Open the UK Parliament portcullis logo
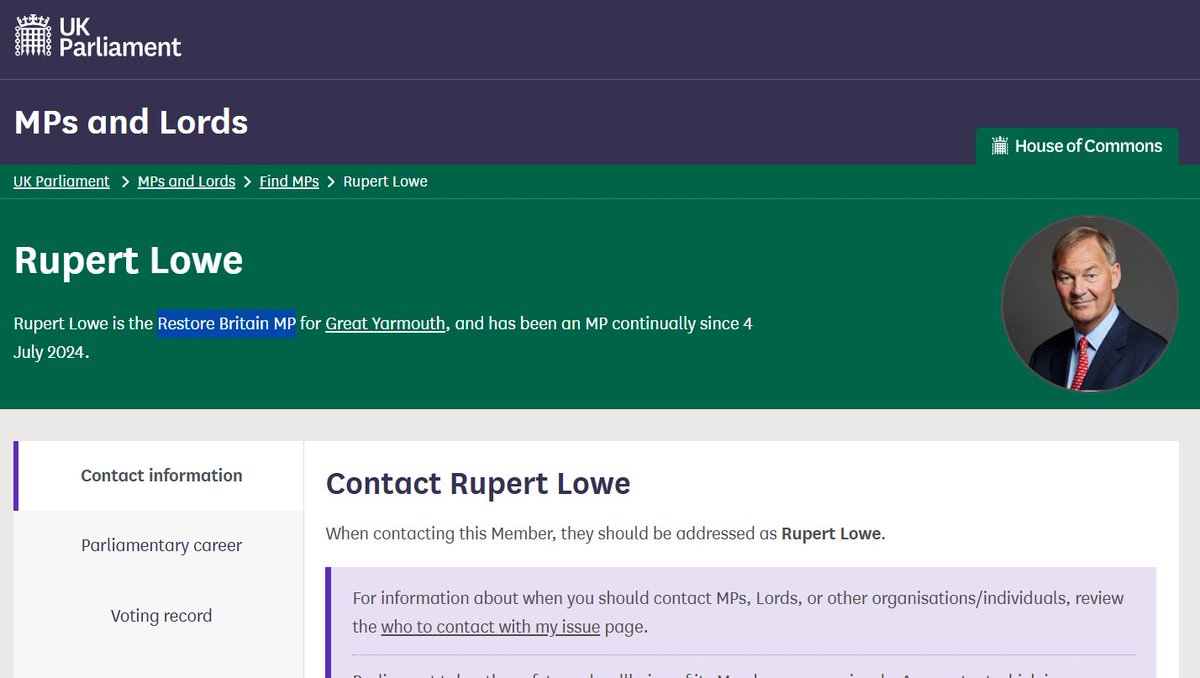Image resolution: width=1200 pixels, height=678 pixels. tap(98, 36)
